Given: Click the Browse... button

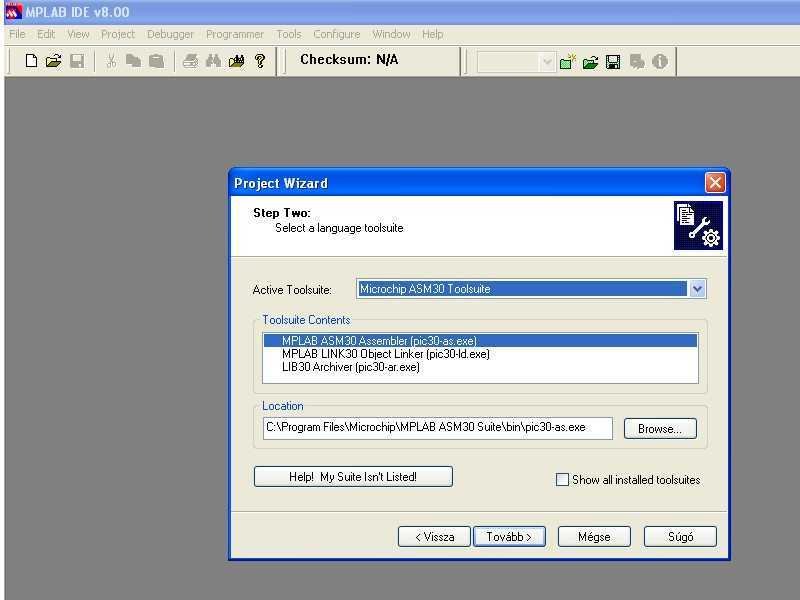Looking at the screenshot, I should 660,429.
